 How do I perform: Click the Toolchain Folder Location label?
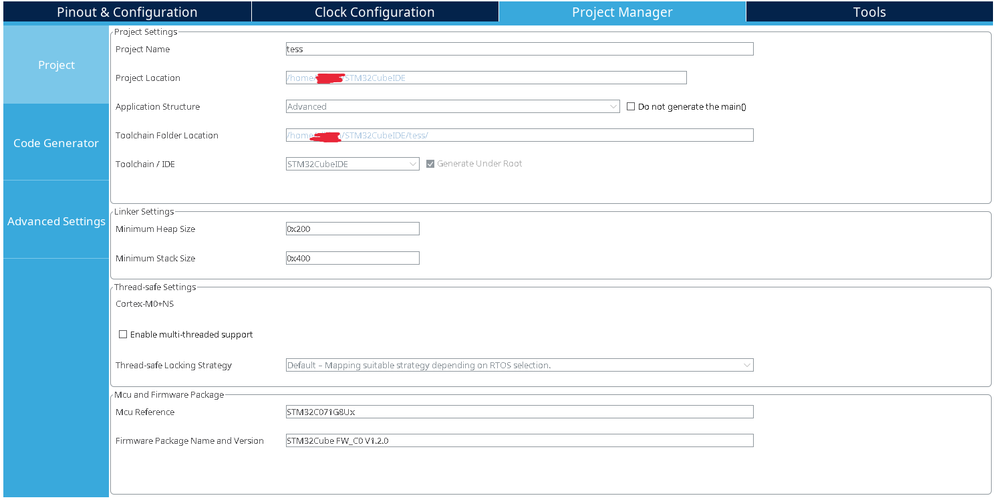pyautogui.click(x=166, y=135)
